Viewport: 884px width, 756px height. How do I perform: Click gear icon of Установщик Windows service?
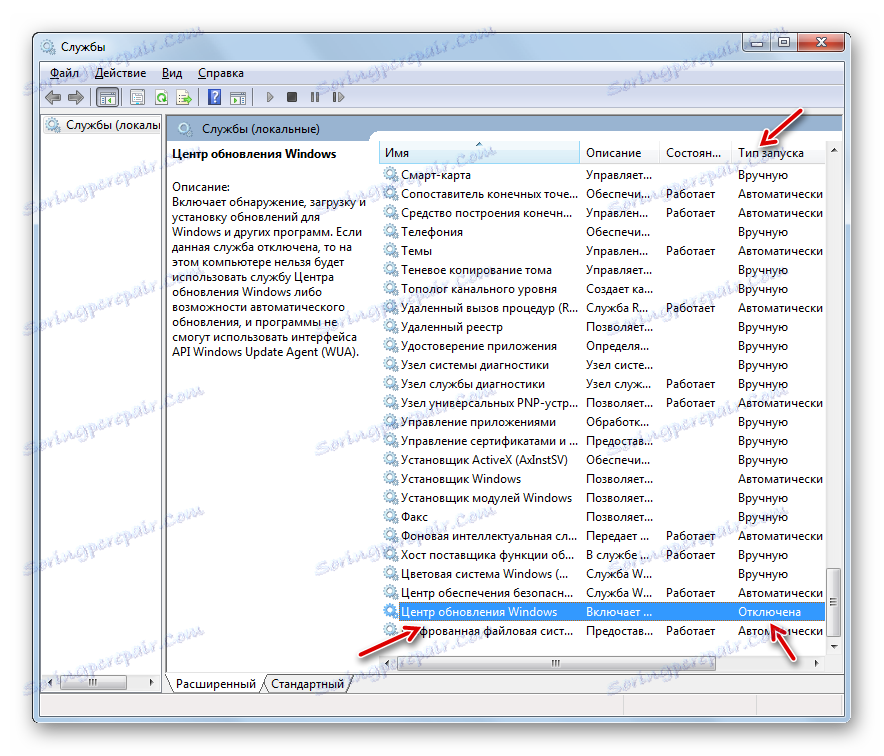pos(391,478)
